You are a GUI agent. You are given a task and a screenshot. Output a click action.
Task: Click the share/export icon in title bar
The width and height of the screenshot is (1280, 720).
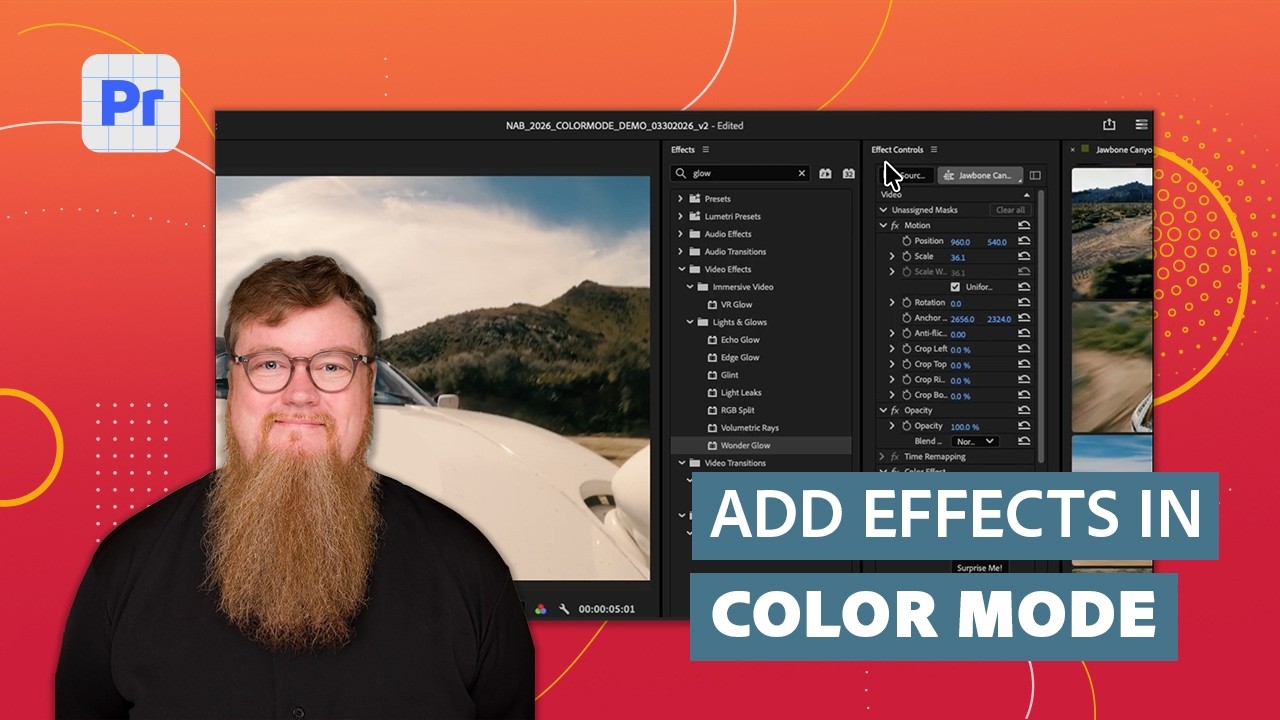(1109, 125)
